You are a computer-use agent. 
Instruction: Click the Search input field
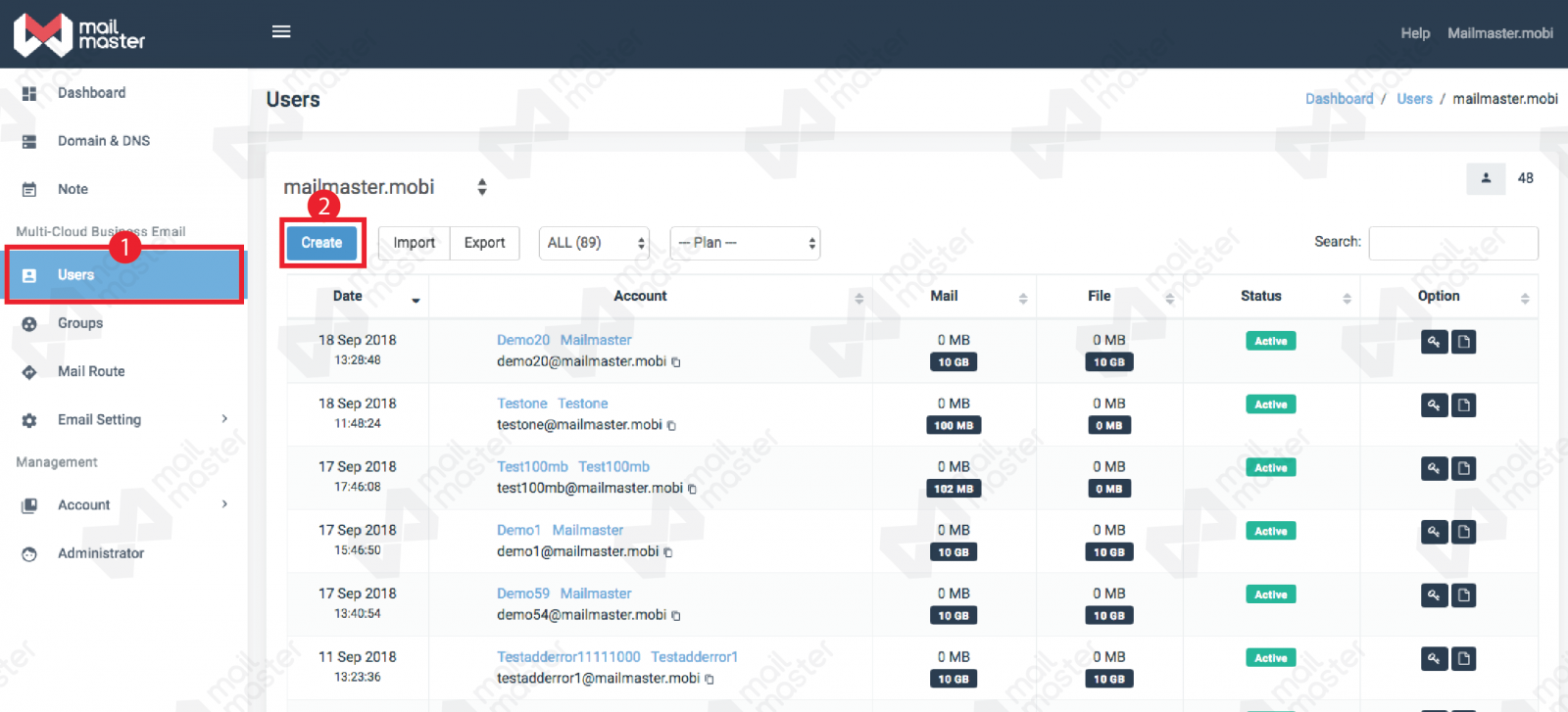point(1453,243)
